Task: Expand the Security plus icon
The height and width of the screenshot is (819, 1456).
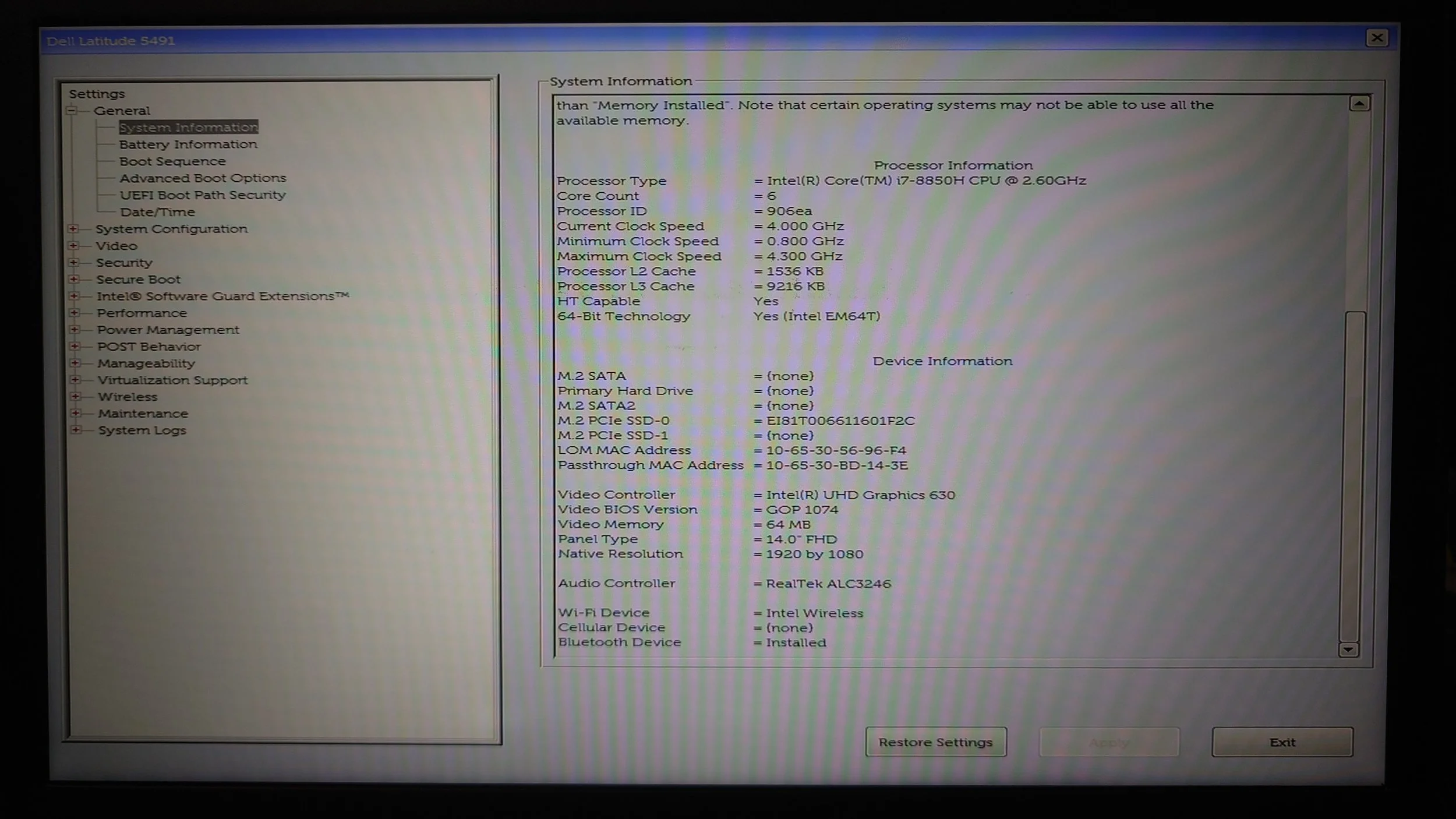Action: pos(74,263)
